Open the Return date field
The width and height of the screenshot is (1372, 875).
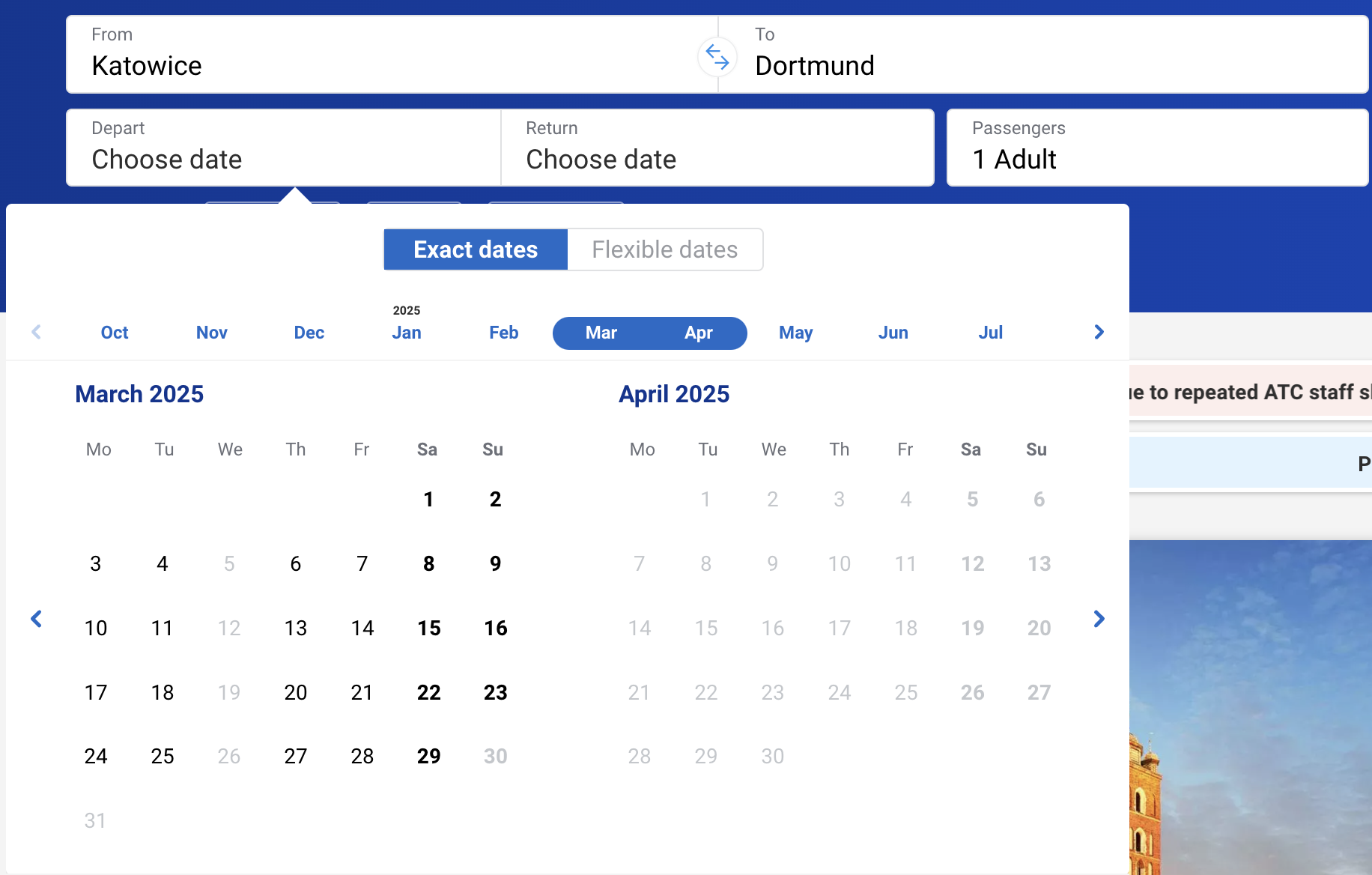717,148
